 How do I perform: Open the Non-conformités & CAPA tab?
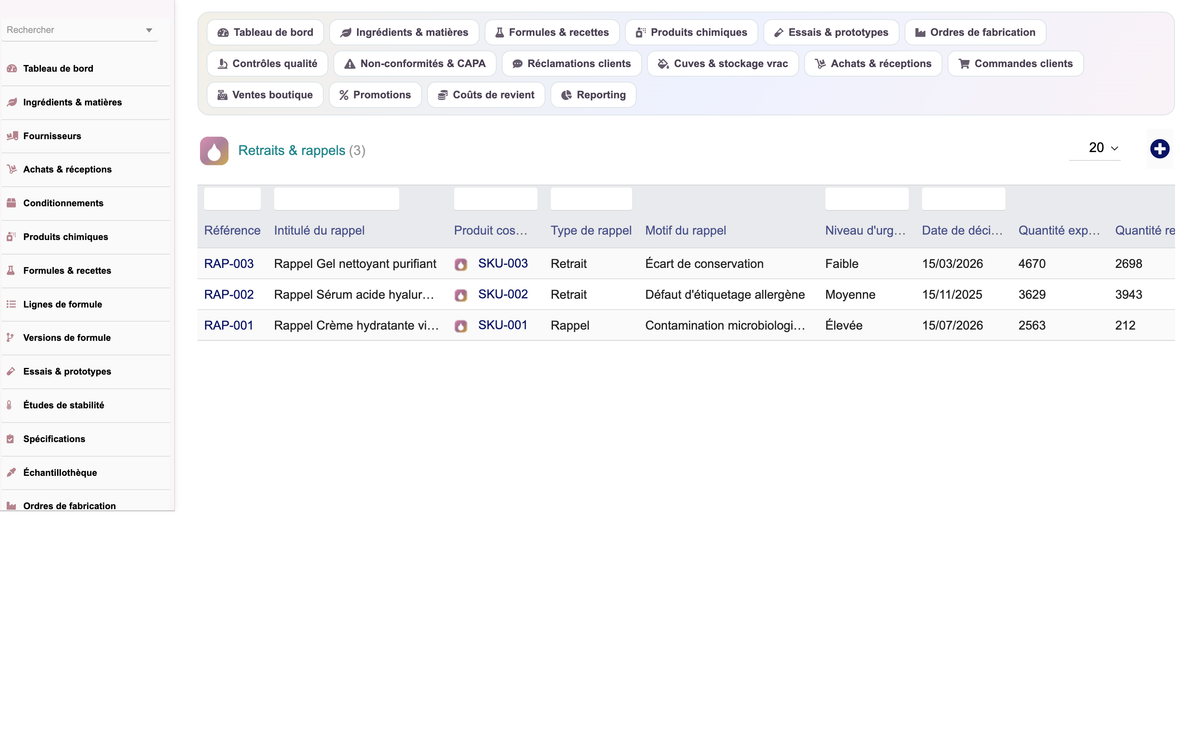click(415, 63)
